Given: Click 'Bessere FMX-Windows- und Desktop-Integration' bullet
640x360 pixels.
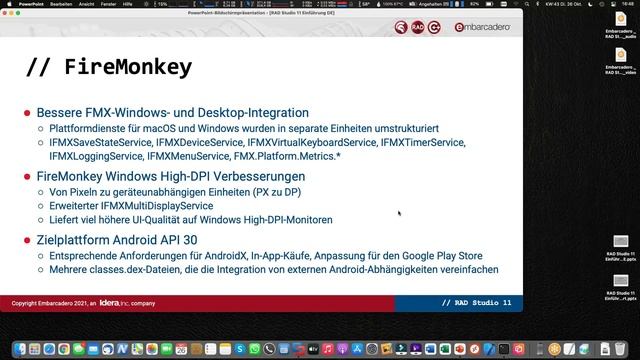Looking at the screenshot, I should click(173, 113).
